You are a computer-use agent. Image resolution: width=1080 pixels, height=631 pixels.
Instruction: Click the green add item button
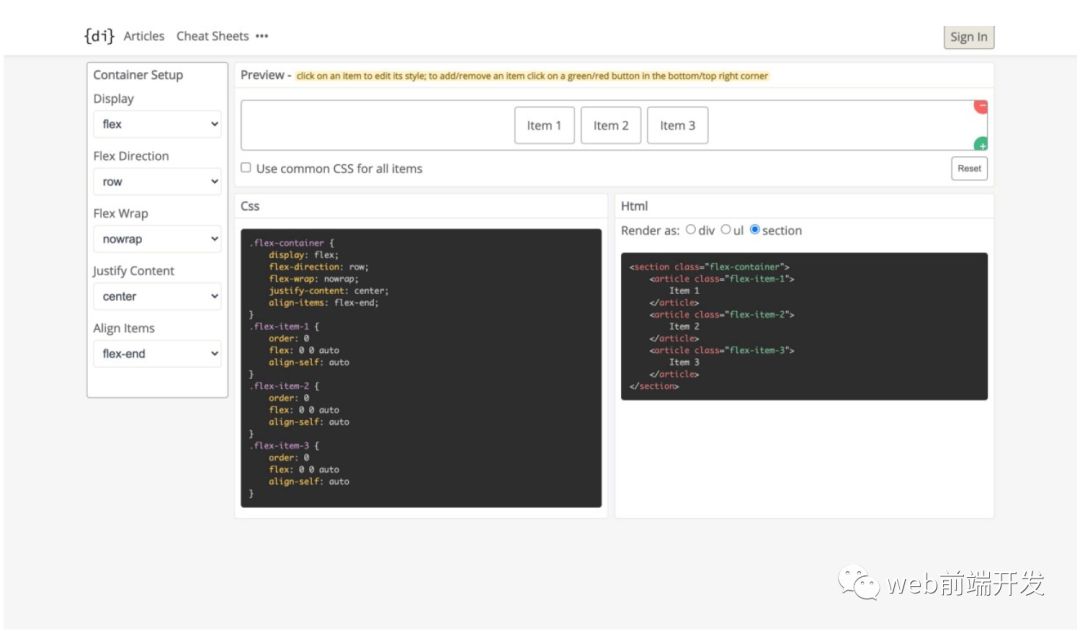981,145
